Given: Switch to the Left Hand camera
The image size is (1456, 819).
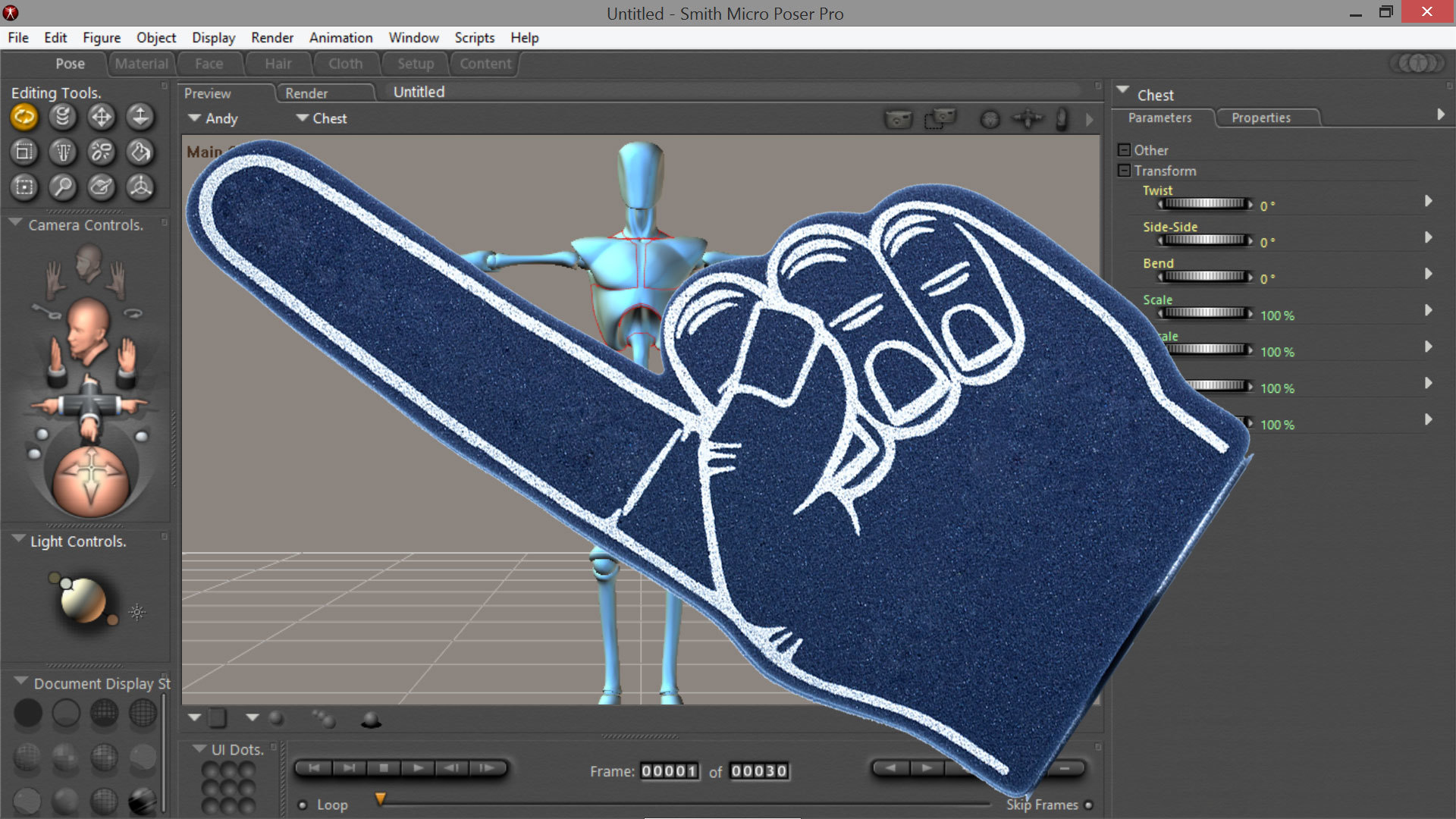Looking at the screenshot, I should (x=55, y=280).
